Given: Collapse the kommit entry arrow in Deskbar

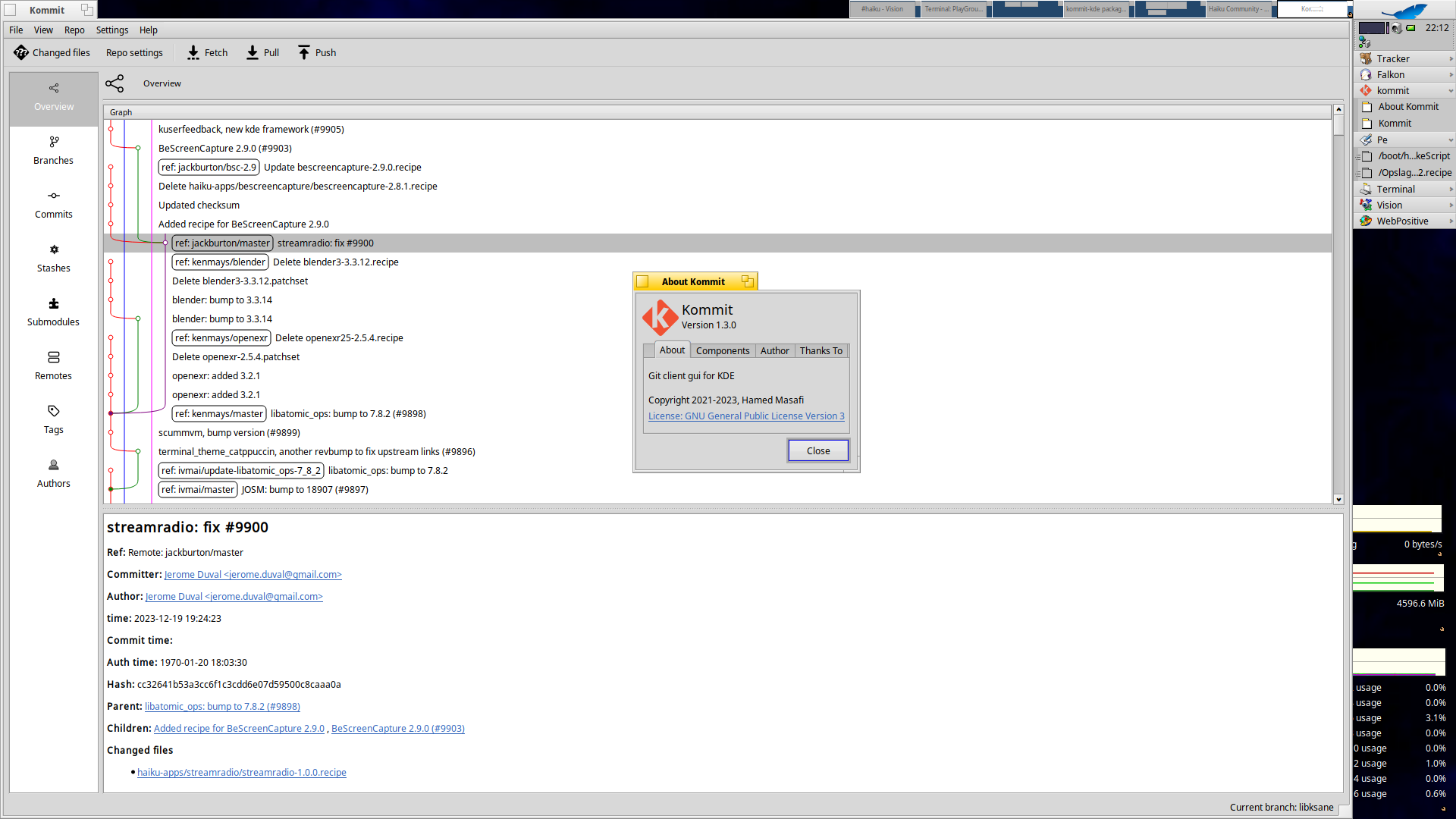Looking at the screenshot, I should pos(1451,91).
